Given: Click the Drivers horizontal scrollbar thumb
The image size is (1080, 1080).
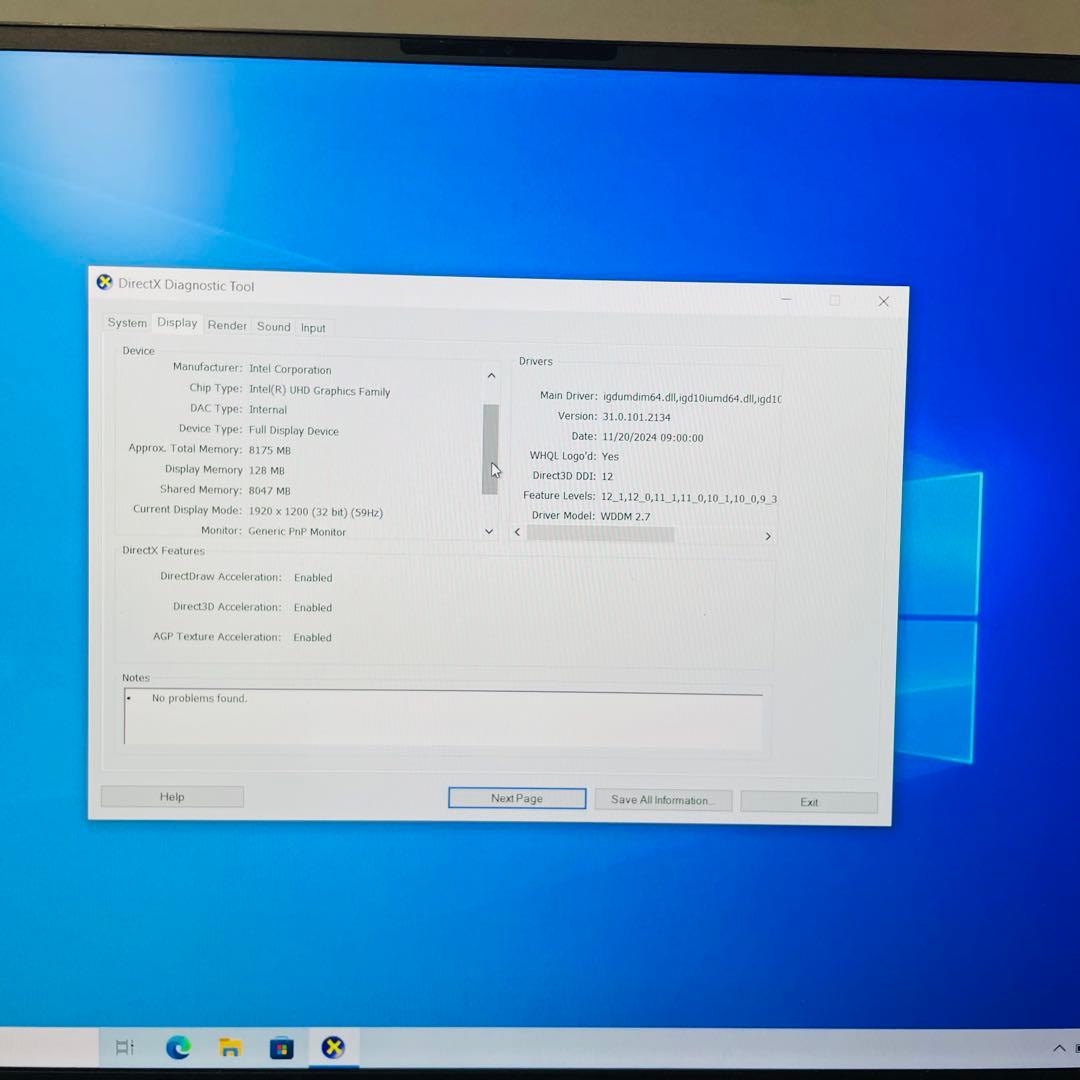Looking at the screenshot, I should [x=600, y=533].
